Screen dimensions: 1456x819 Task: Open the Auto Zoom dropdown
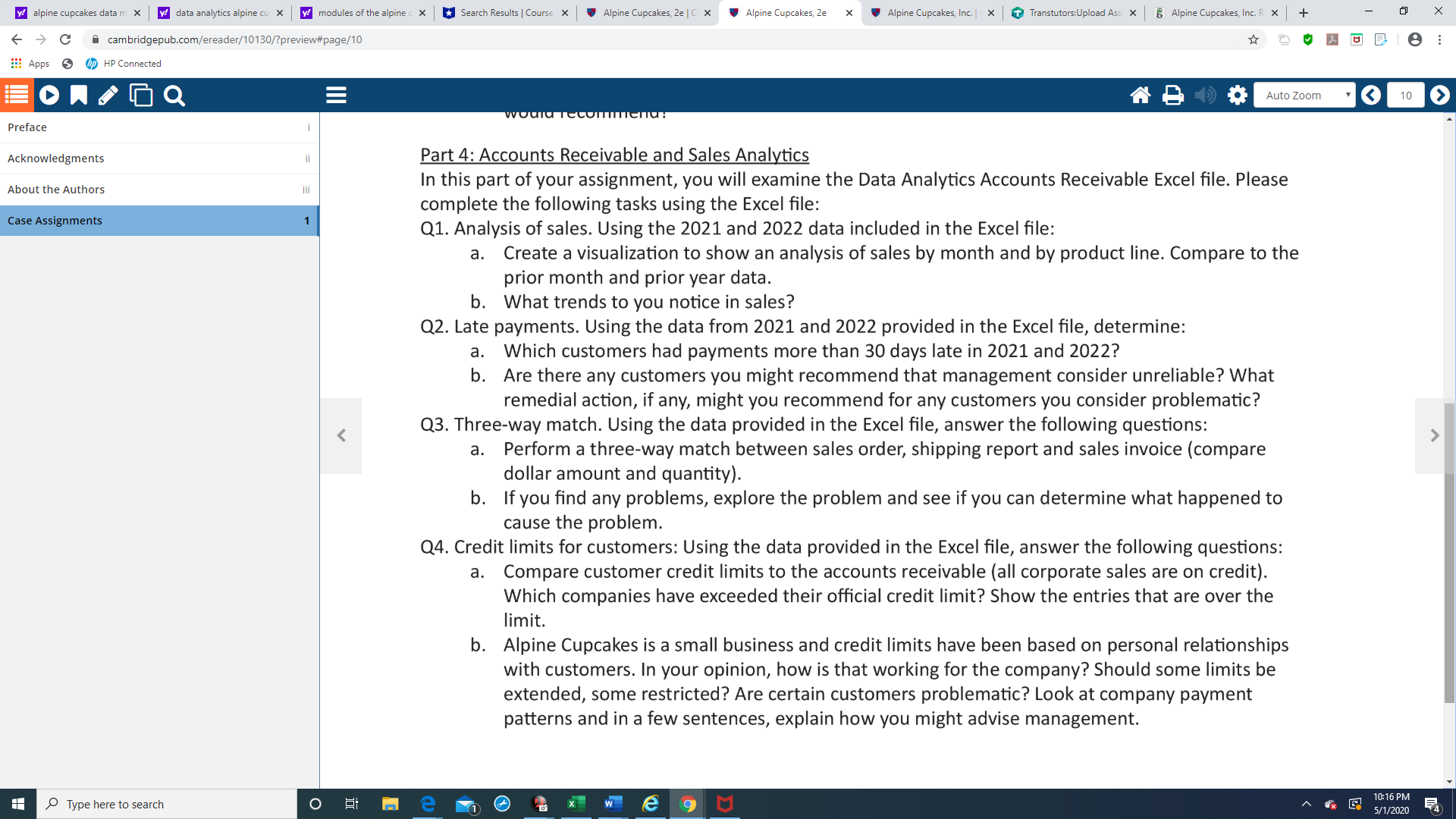coord(1304,95)
